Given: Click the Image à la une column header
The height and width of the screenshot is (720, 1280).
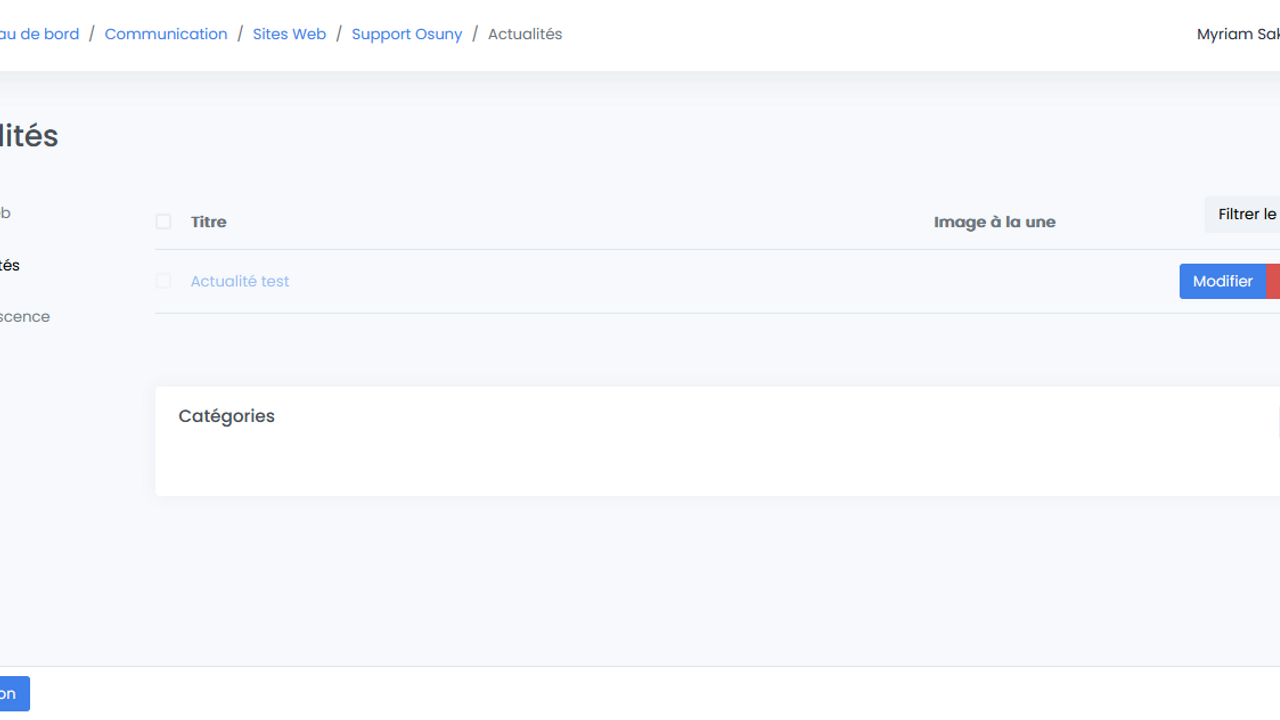Looking at the screenshot, I should pyautogui.click(x=994, y=222).
